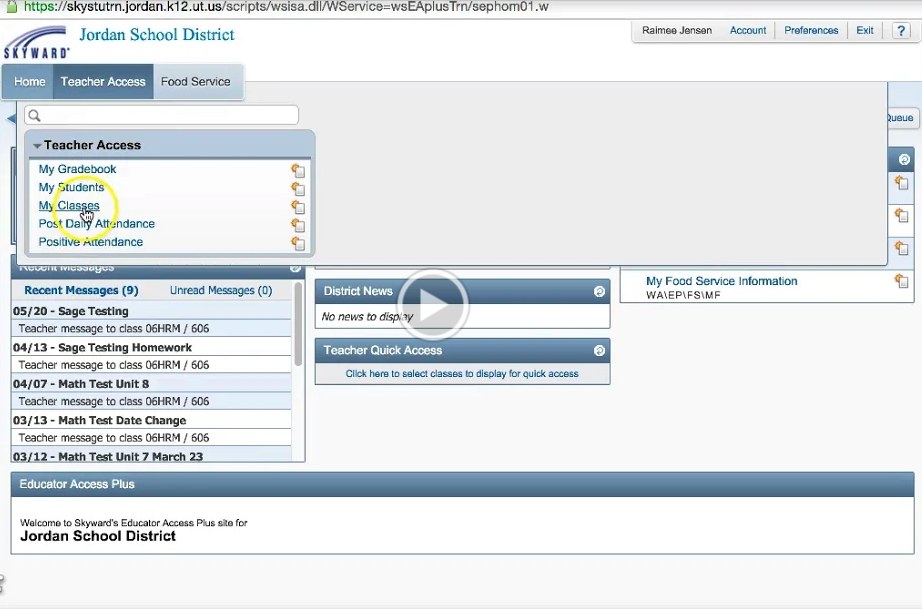Image resolution: width=922 pixels, height=609 pixels.
Task: Click the icon beside My Food Service Information
Action: [901, 281]
